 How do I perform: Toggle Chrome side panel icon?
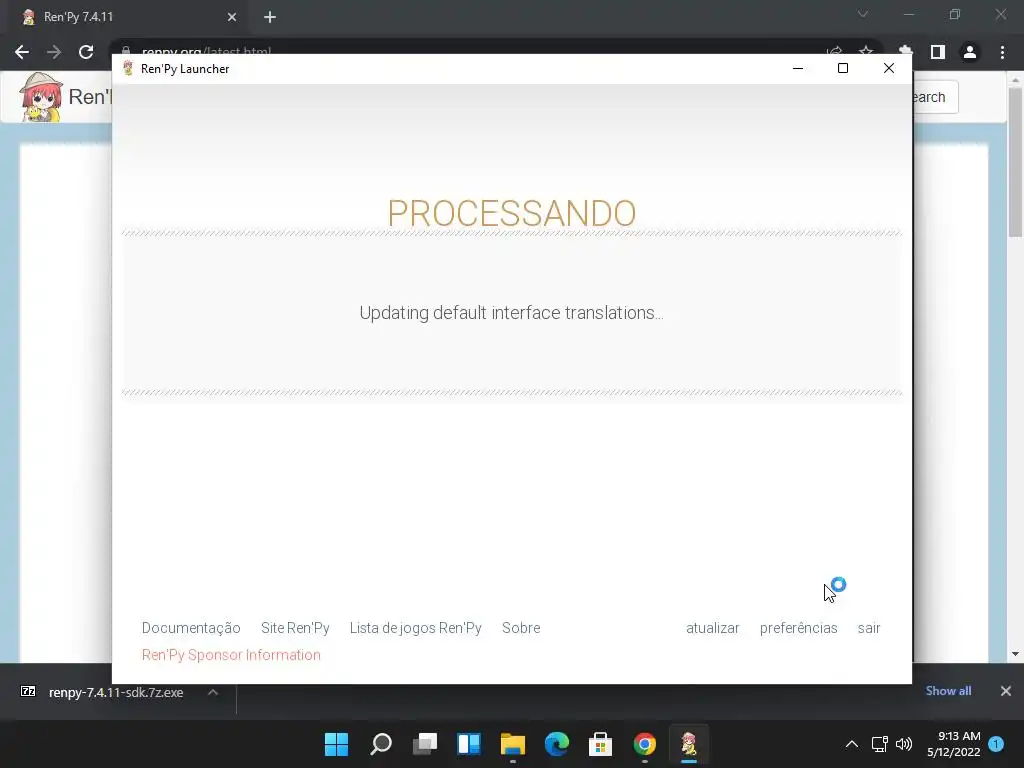[938, 52]
